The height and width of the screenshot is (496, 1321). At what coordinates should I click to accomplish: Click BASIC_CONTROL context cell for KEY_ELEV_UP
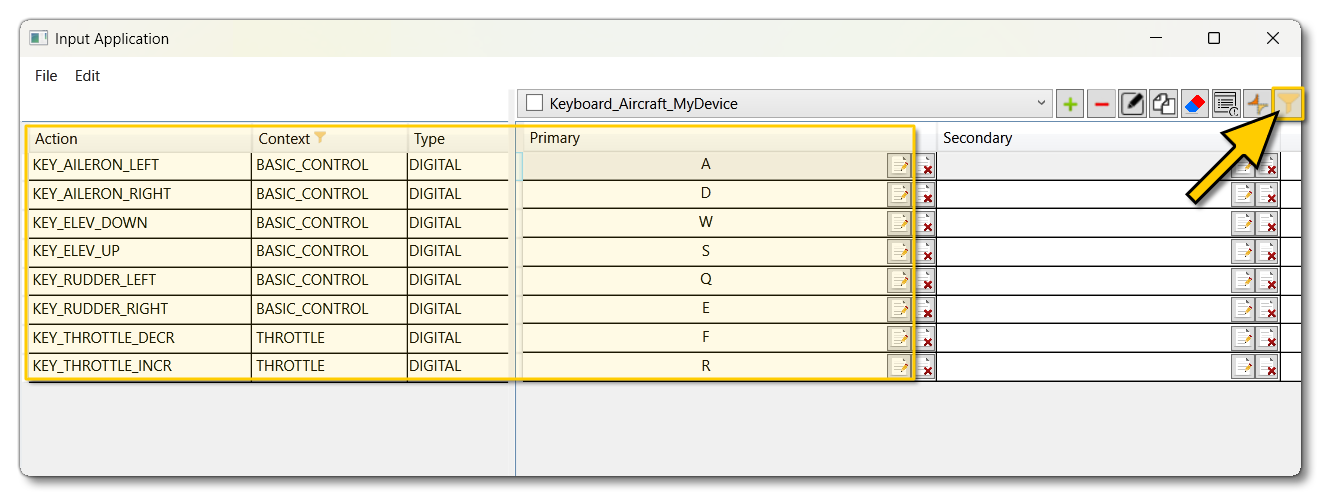329,251
